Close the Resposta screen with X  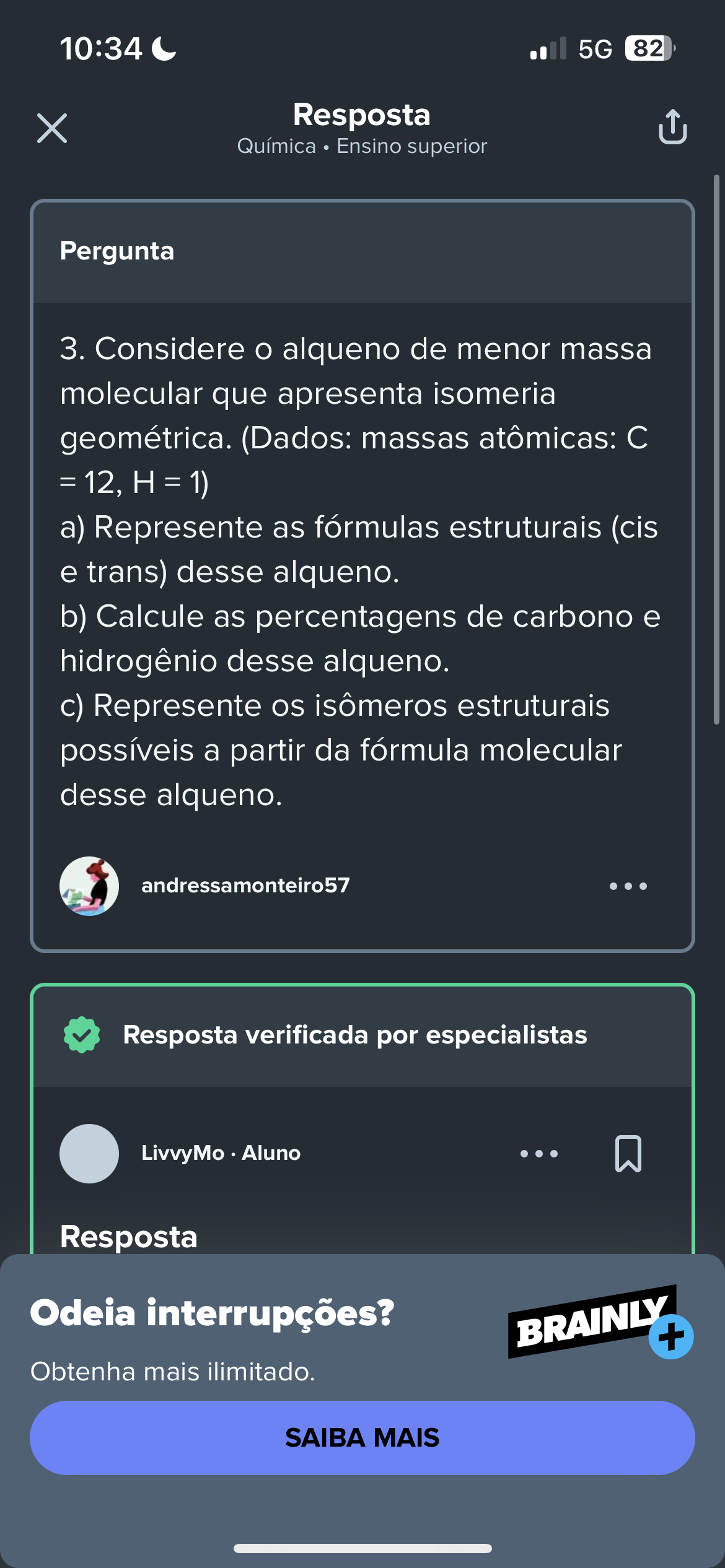(52, 128)
